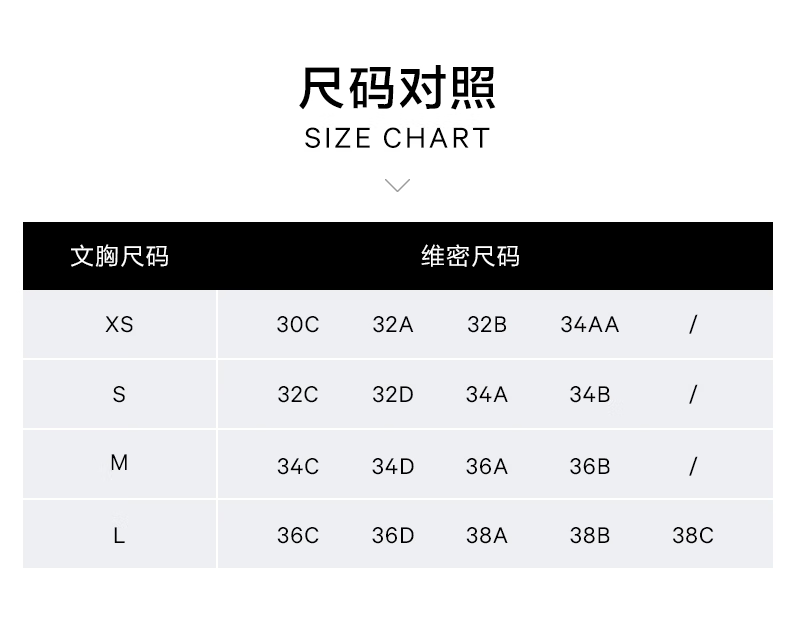The width and height of the screenshot is (790, 620).
Task: Click the 38C size cell
Action: pos(693,535)
